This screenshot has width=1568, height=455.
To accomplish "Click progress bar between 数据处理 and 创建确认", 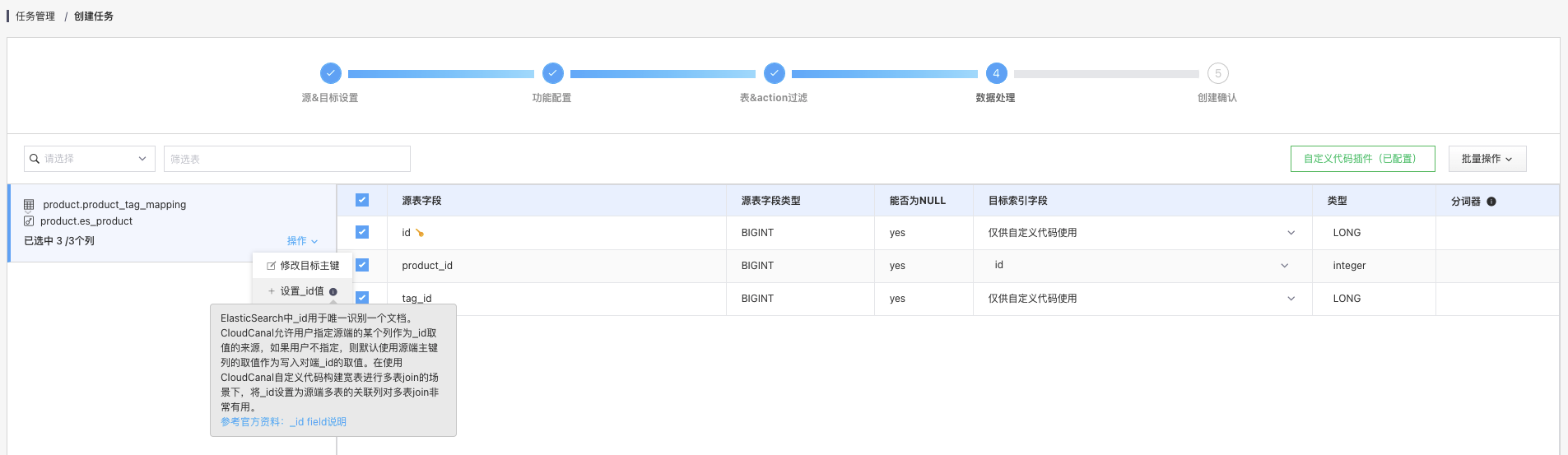I will click(1106, 74).
